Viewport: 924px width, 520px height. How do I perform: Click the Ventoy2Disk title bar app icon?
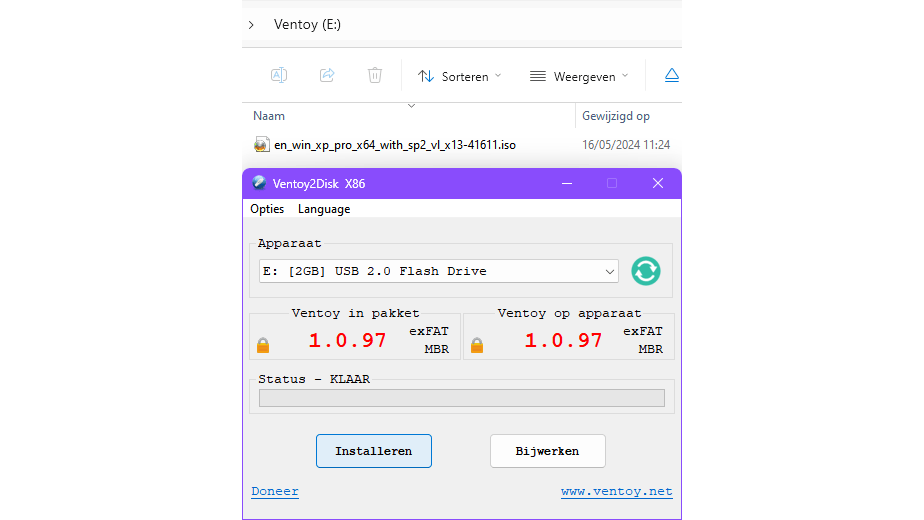(x=259, y=183)
